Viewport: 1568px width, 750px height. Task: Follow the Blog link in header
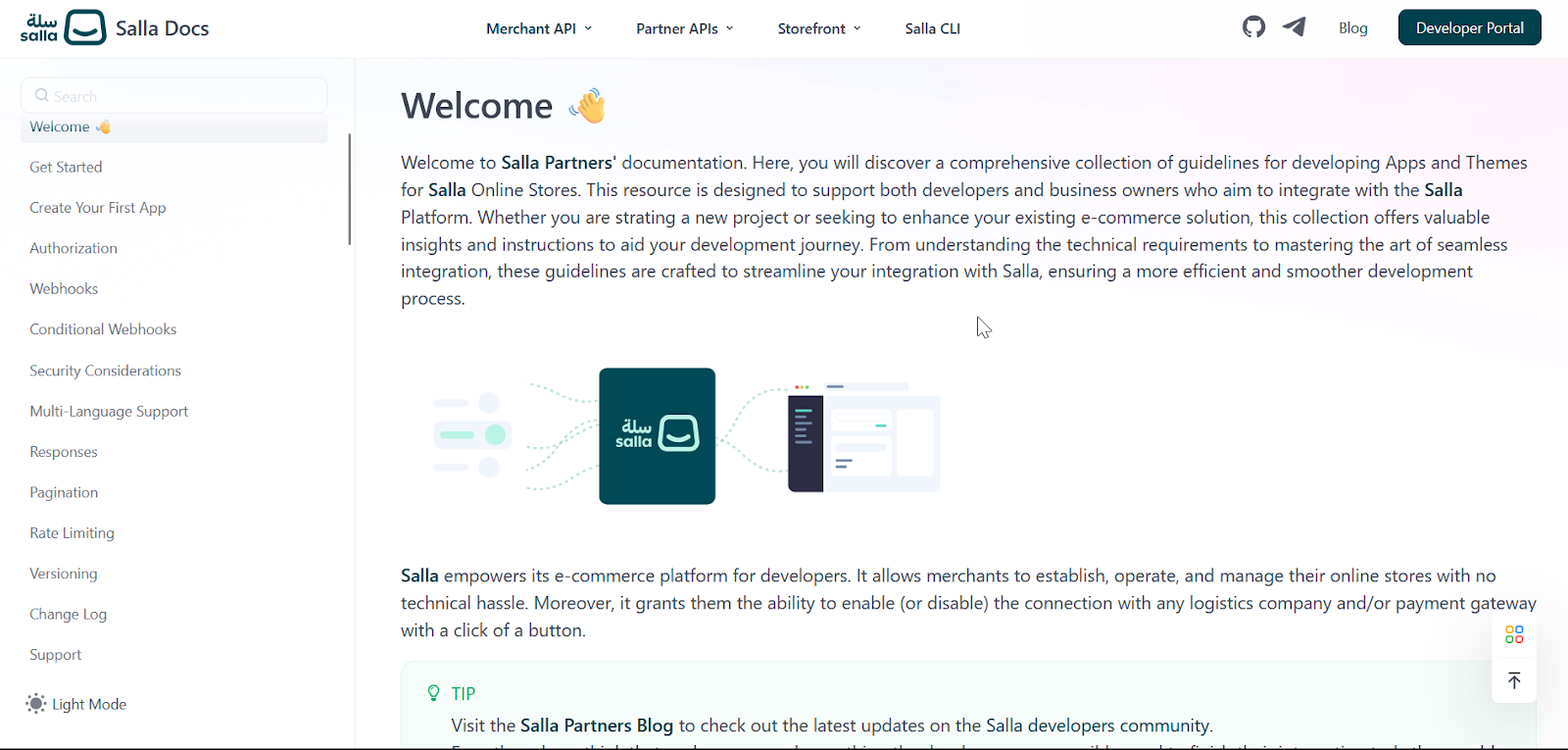pos(1353,27)
